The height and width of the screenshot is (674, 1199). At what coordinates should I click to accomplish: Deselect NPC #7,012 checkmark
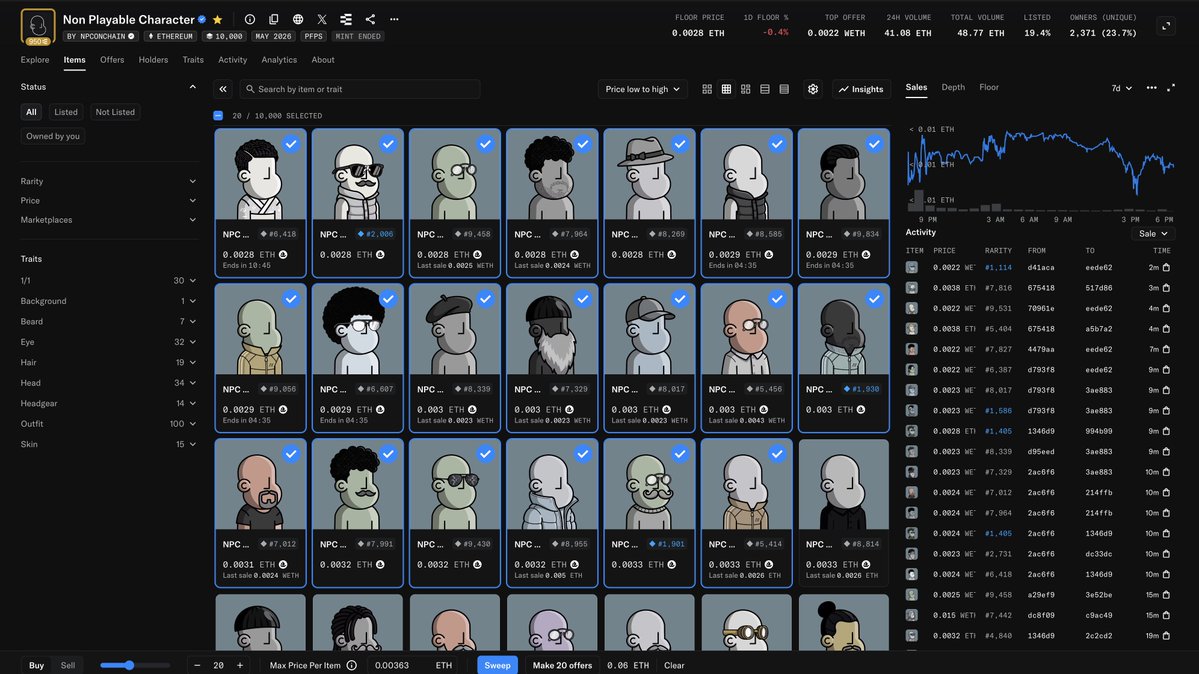point(291,454)
